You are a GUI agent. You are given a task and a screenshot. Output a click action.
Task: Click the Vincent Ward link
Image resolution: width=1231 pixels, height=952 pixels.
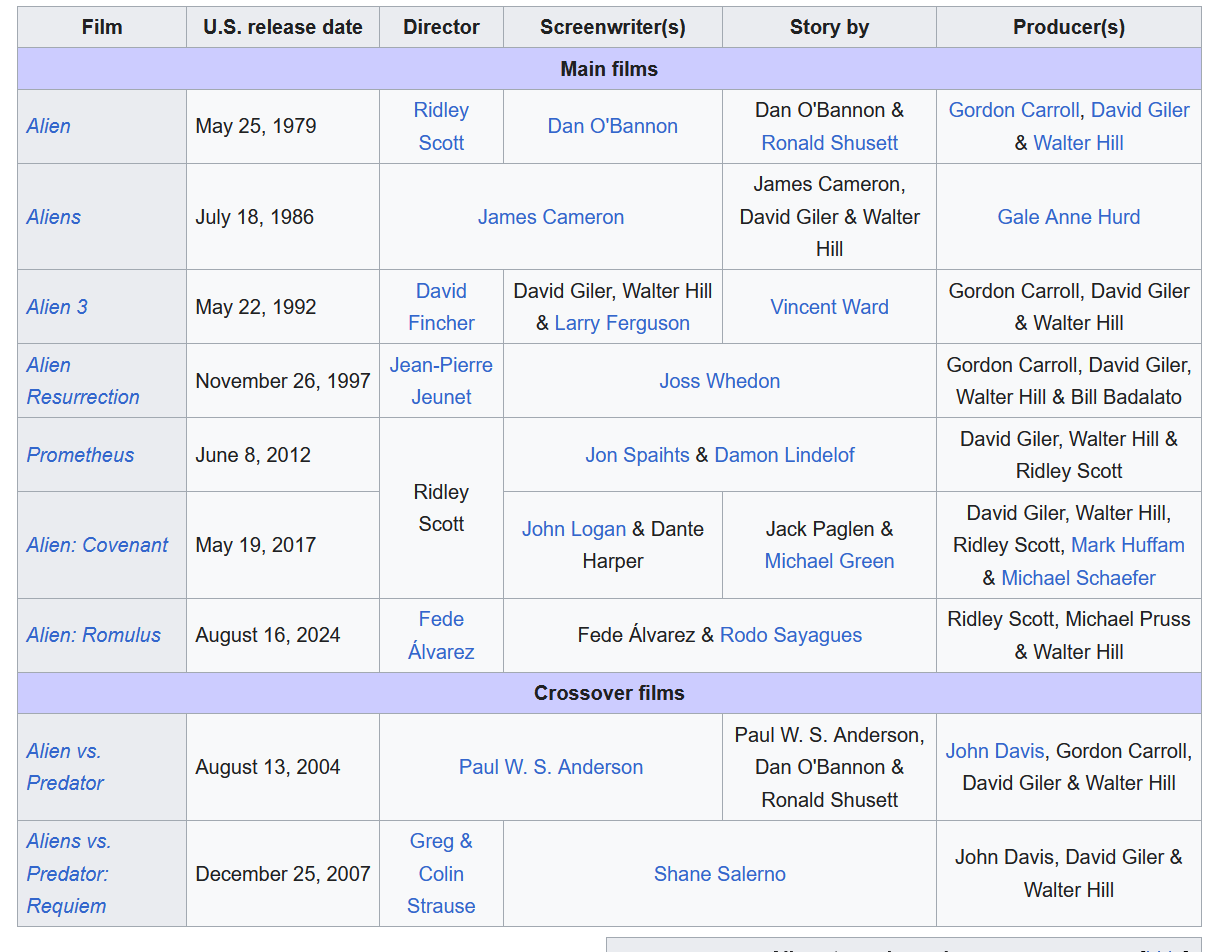829,307
